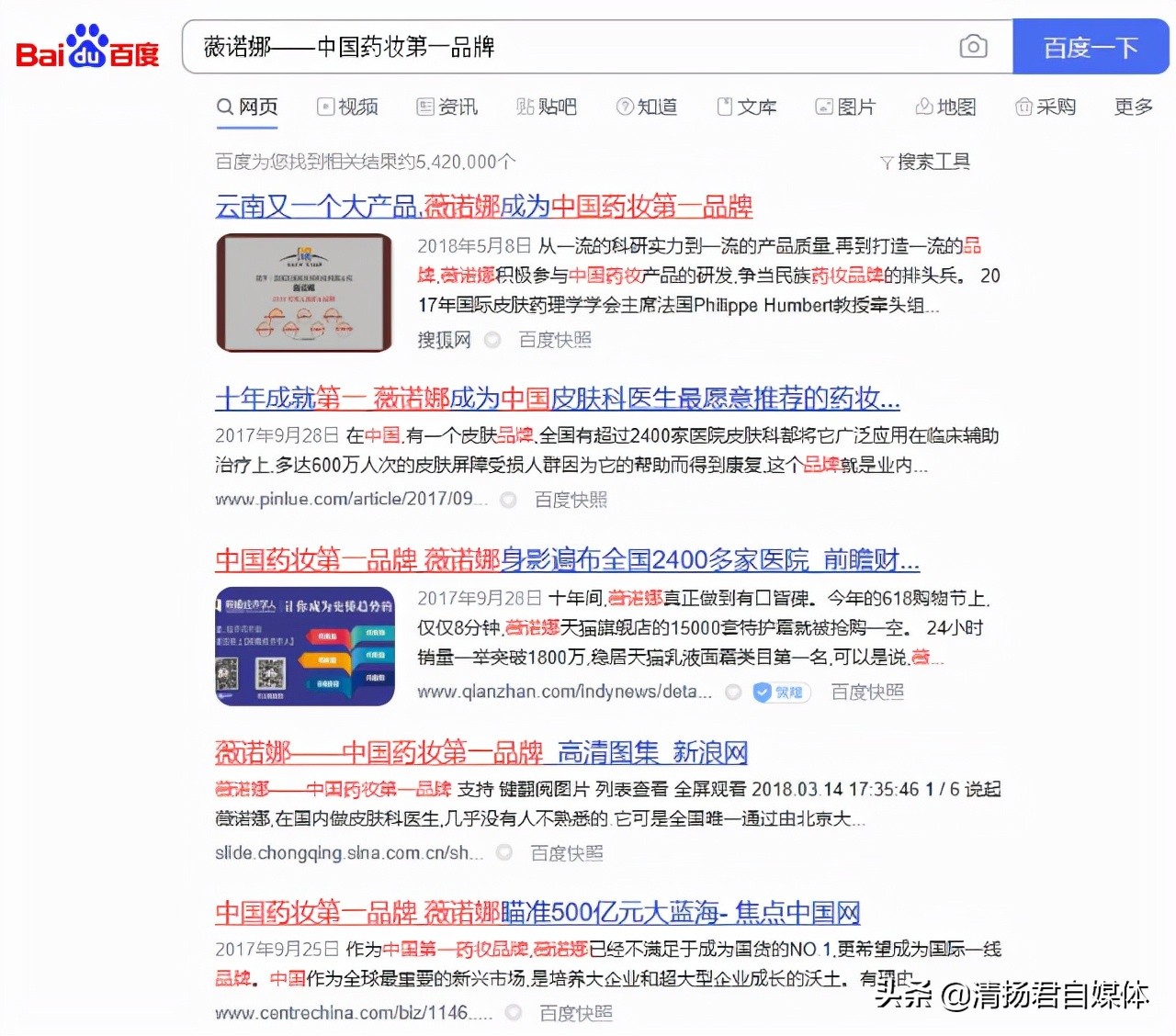
Task: Click the certificate thumbnail of the first result
Action: [304, 292]
